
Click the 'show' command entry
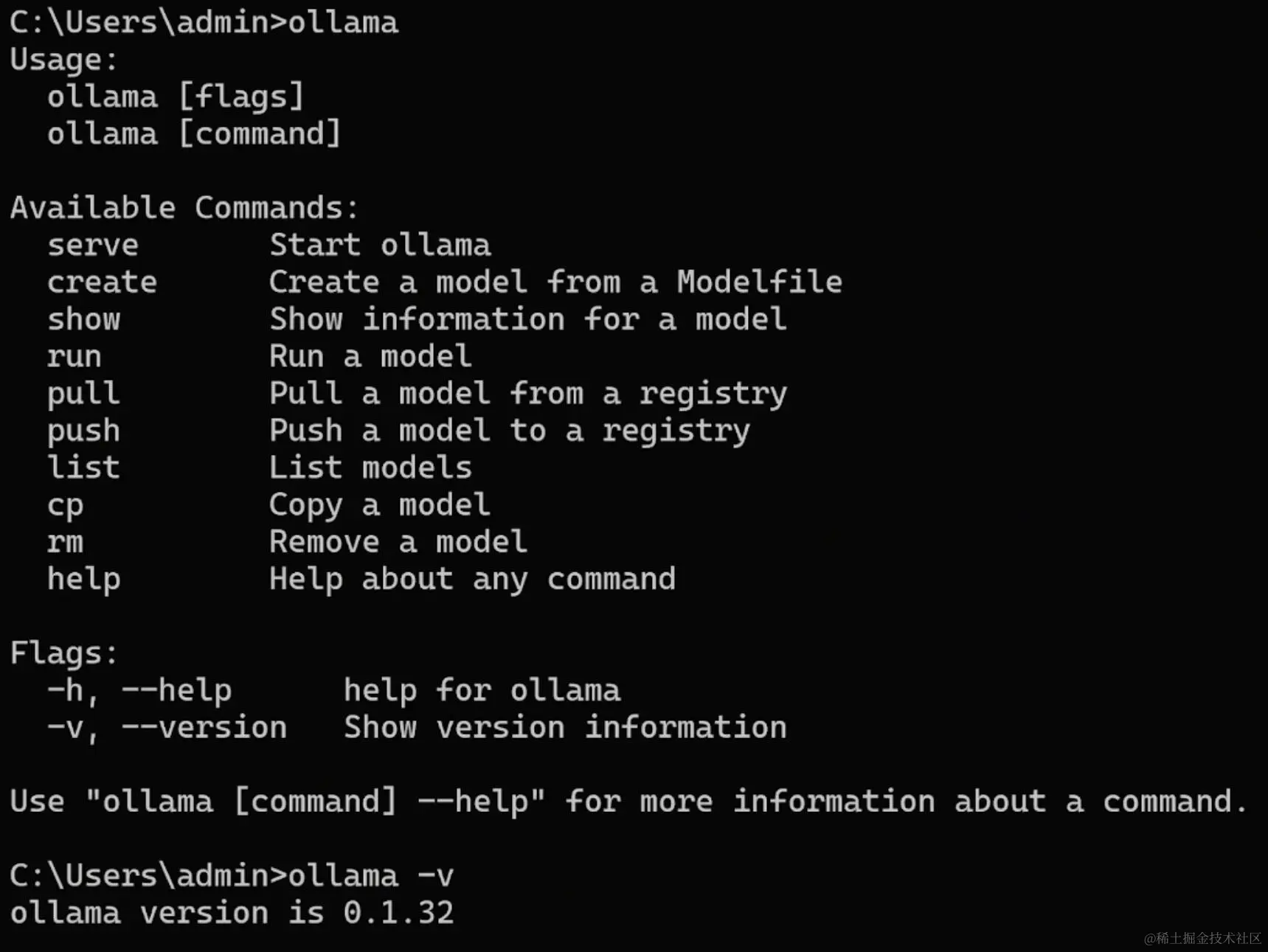(x=83, y=319)
